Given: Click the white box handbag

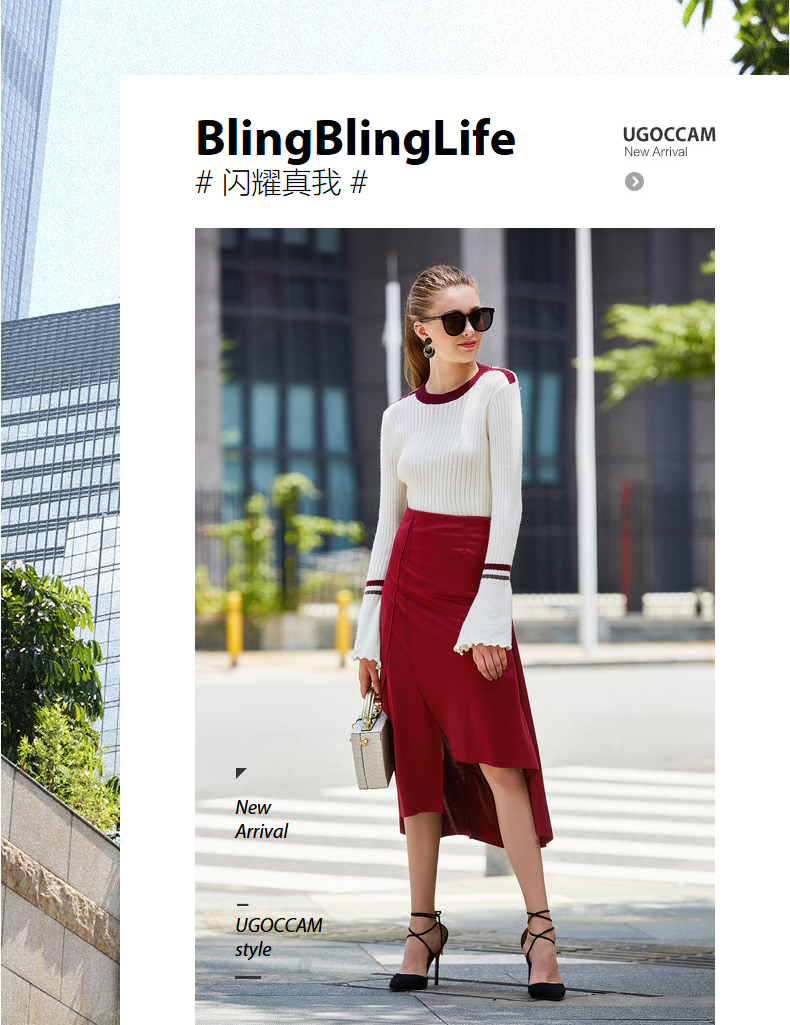Looking at the screenshot, I should click(x=372, y=741).
